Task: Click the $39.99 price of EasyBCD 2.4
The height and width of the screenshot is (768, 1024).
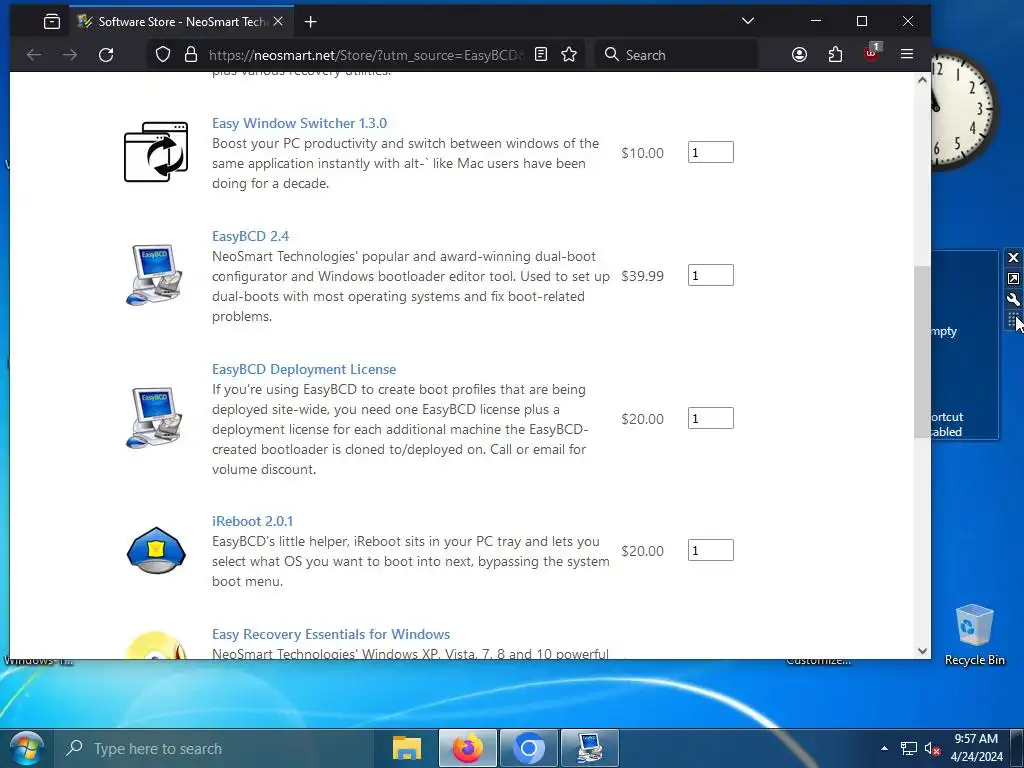Action: click(642, 276)
